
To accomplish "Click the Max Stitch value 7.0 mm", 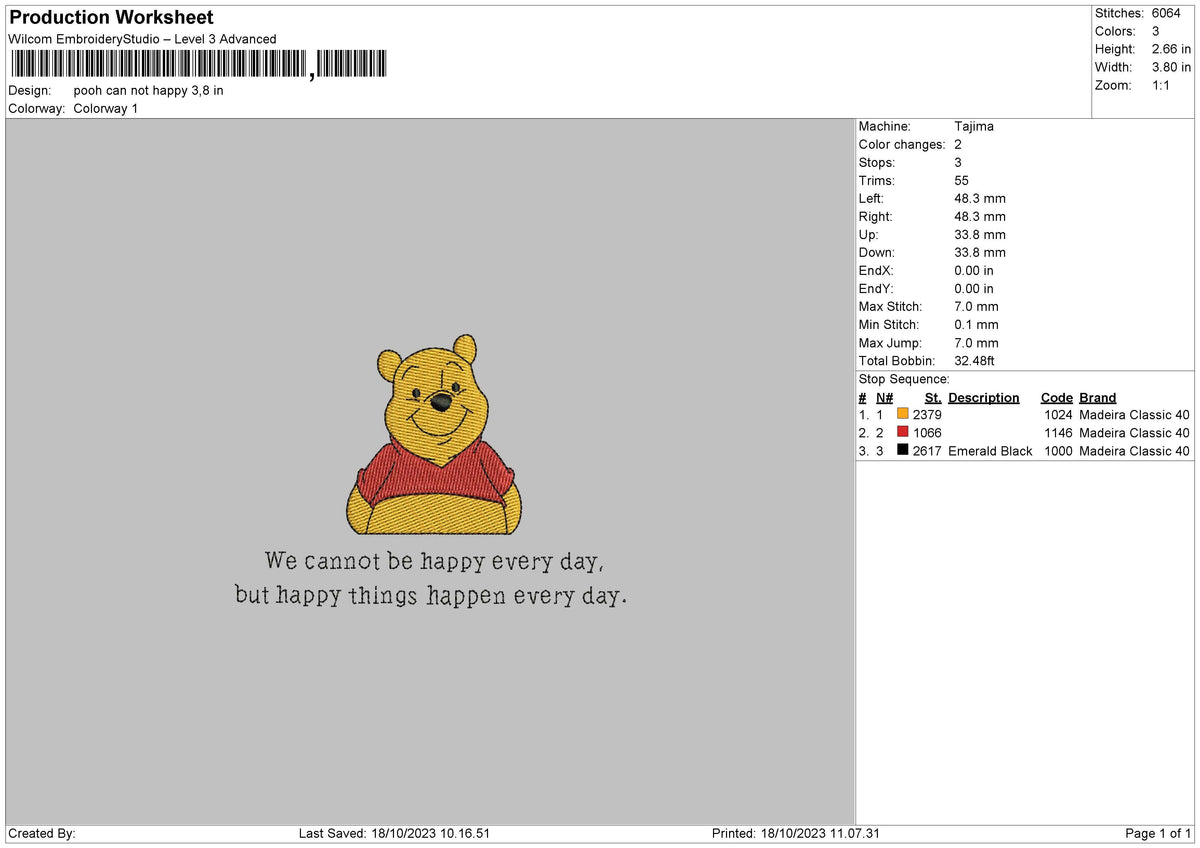I will (976, 306).
